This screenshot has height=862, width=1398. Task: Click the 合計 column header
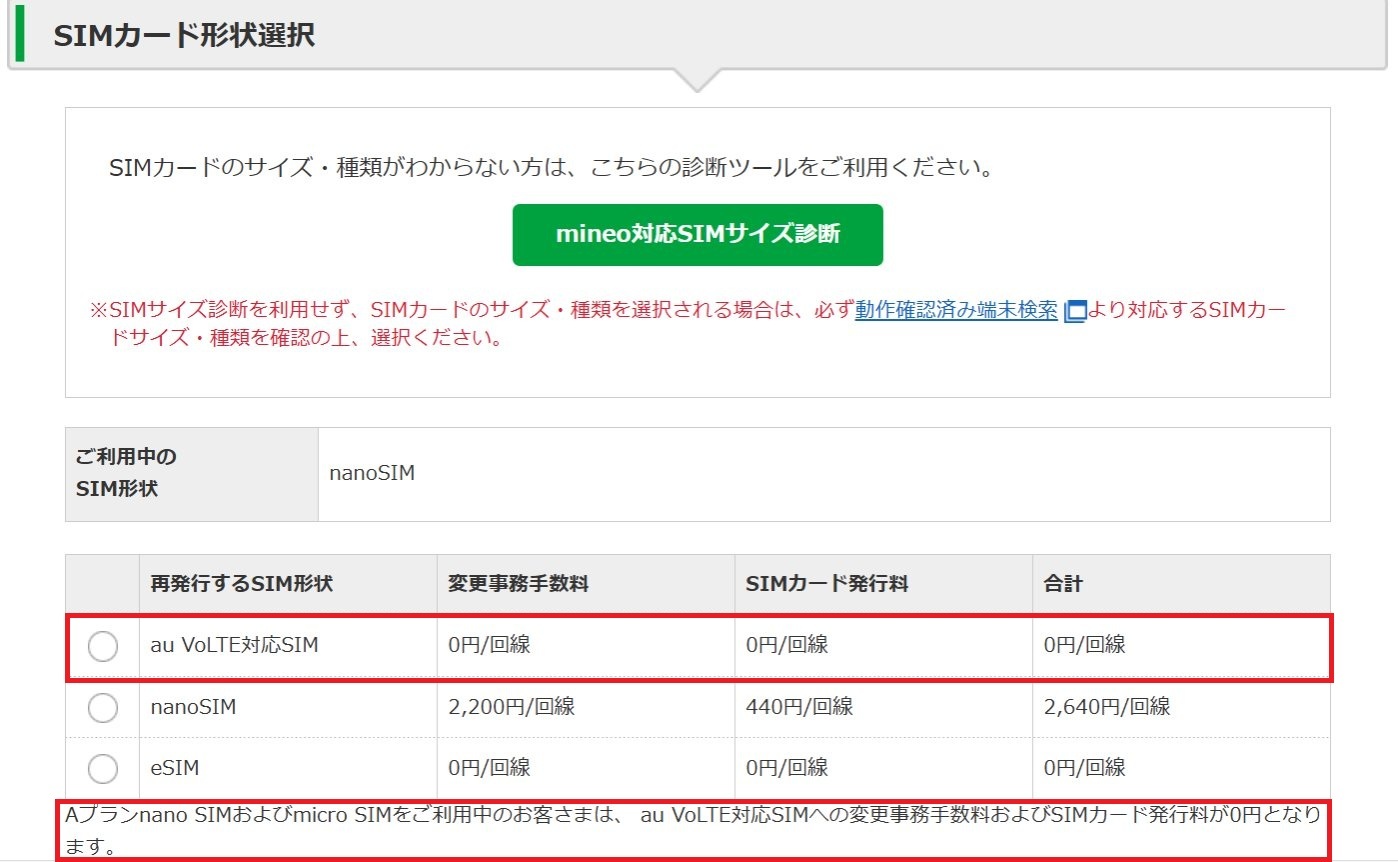click(1063, 584)
